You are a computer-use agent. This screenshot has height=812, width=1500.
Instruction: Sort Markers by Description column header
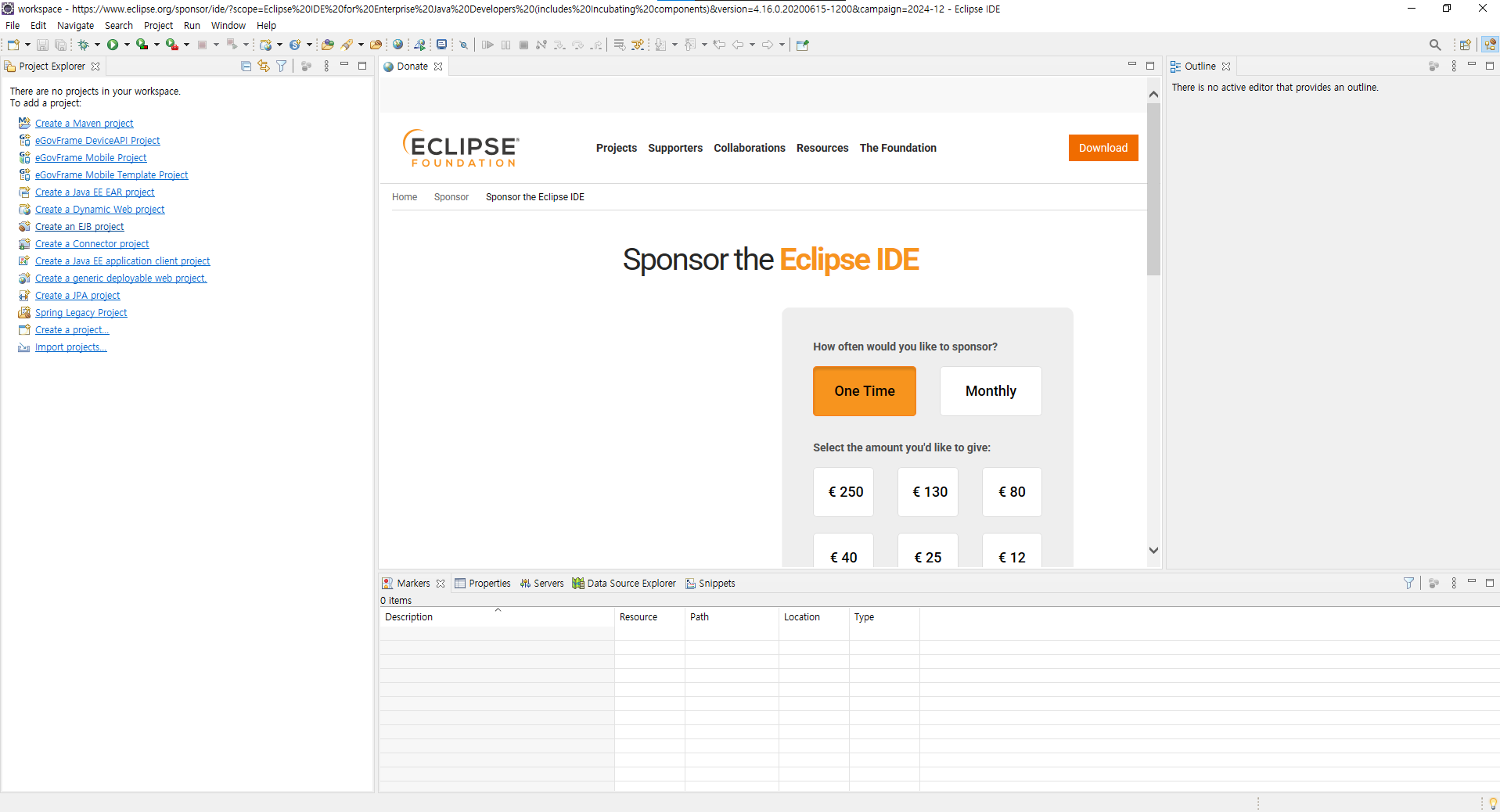[497, 617]
